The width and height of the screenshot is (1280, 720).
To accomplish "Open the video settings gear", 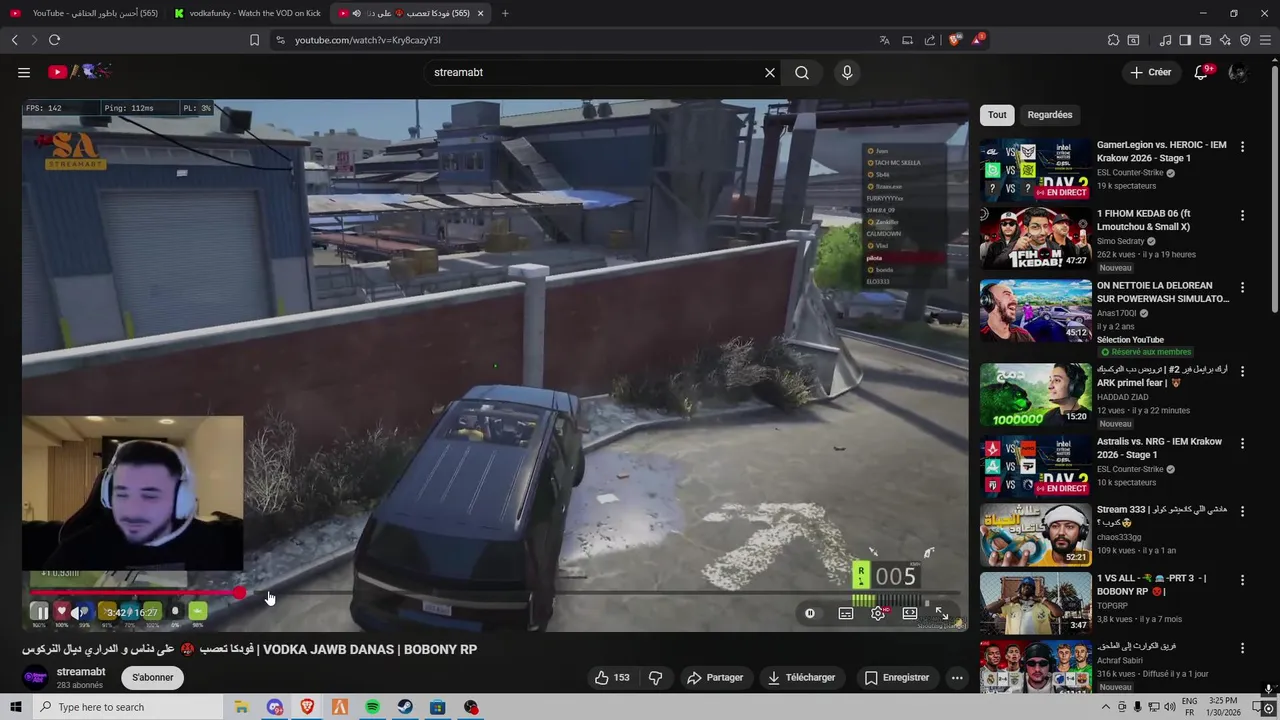I will click(x=878, y=613).
